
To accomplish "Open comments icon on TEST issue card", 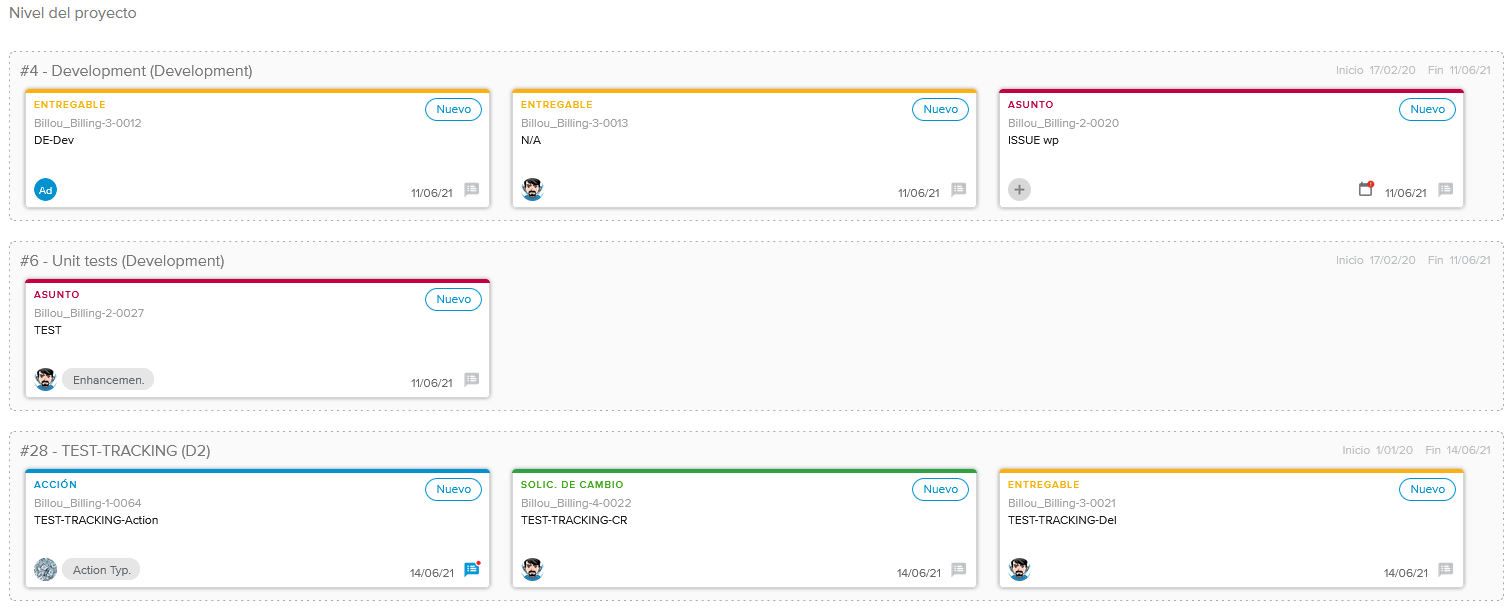I will tap(472, 380).
